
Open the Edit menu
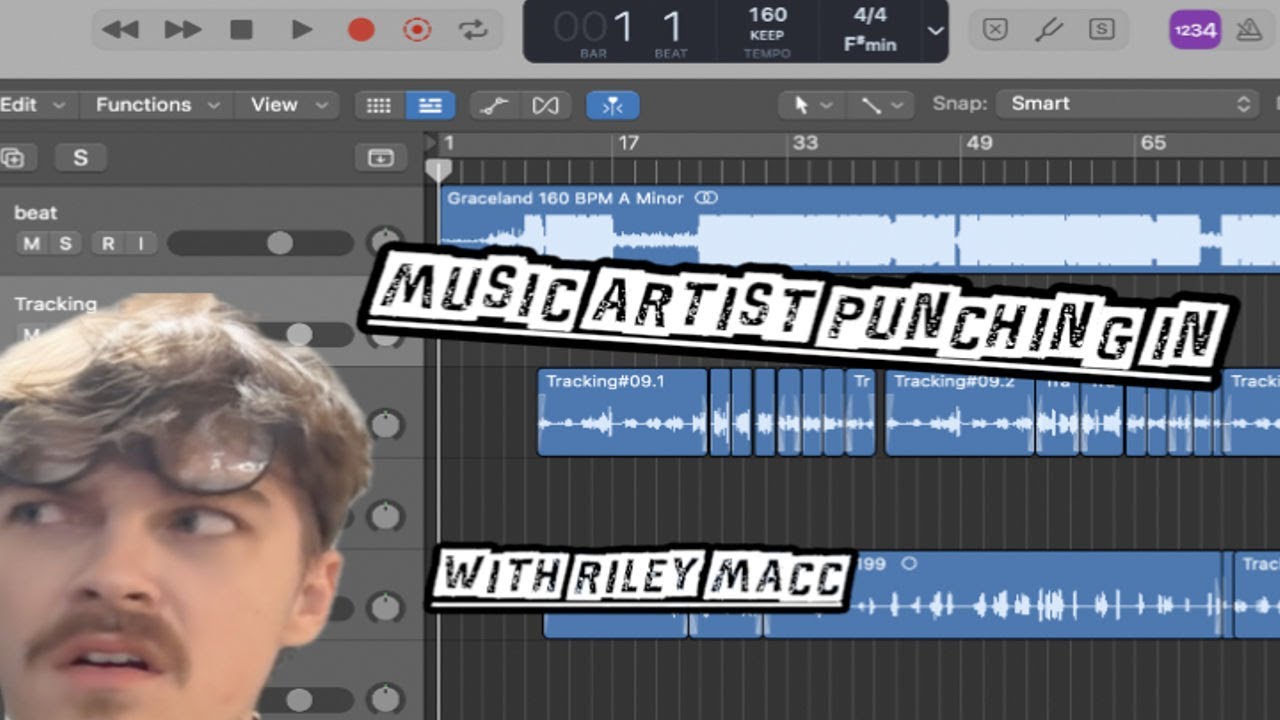tap(33, 104)
